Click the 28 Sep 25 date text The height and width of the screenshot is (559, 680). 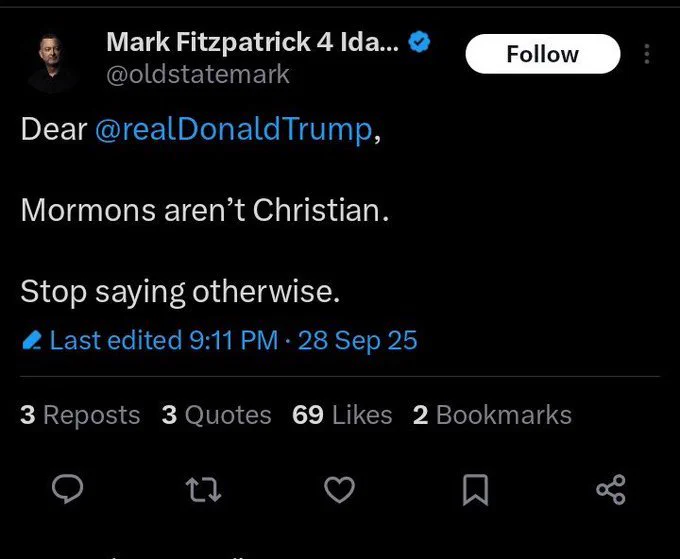click(357, 340)
